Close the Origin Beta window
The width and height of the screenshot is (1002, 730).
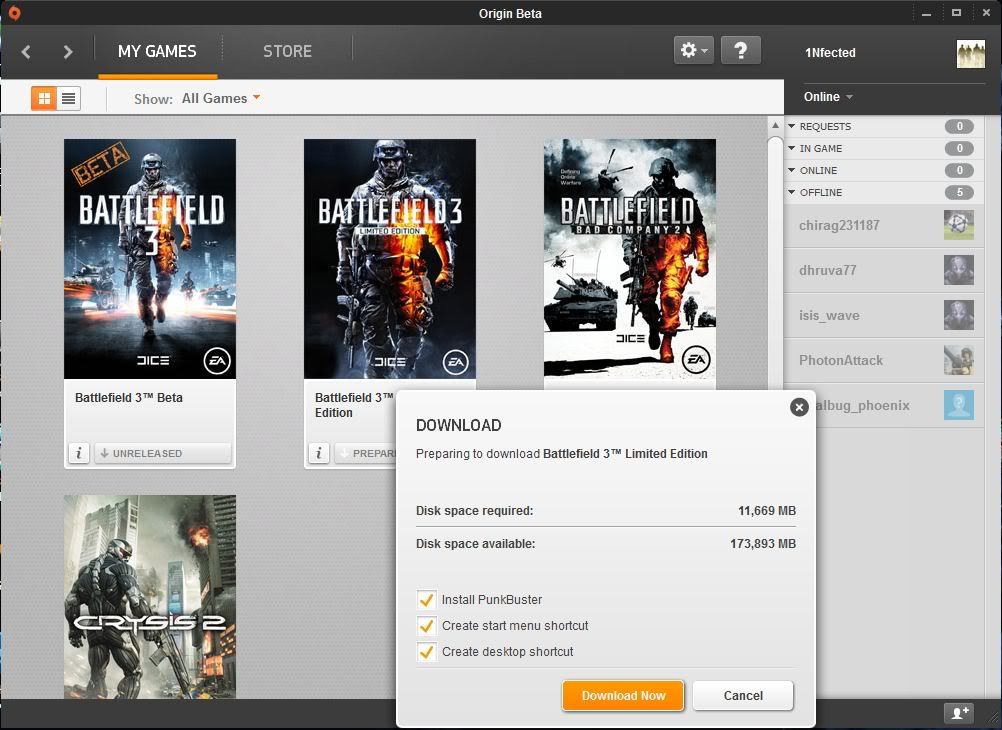click(986, 13)
